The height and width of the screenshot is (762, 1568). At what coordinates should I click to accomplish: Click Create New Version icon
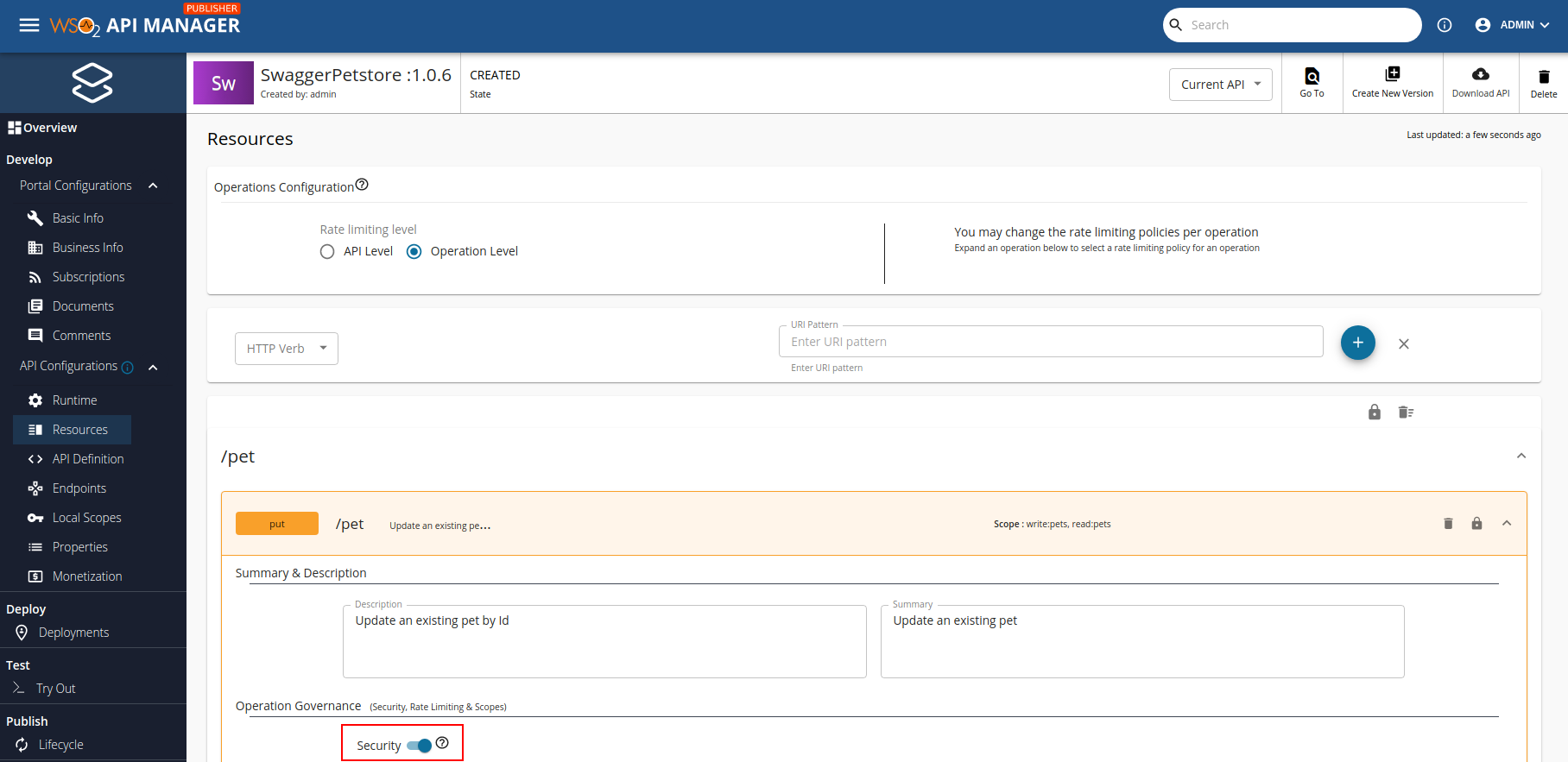tap(1392, 74)
